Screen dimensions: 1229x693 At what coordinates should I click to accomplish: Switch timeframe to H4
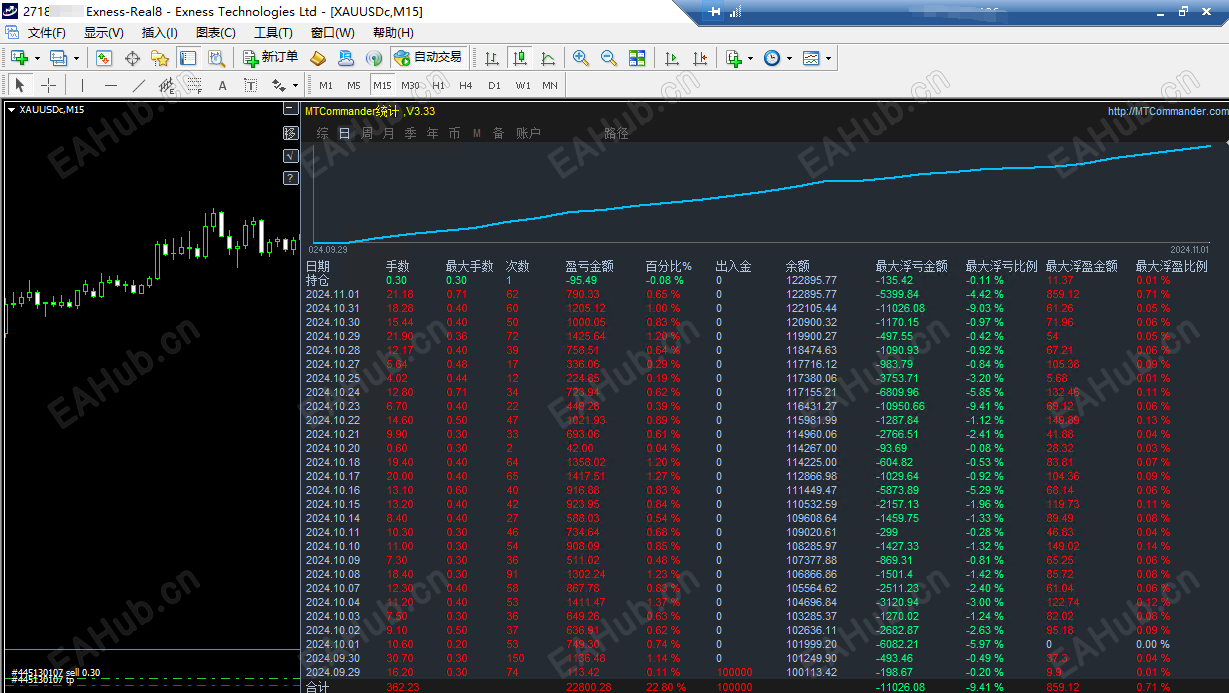click(x=466, y=85)
